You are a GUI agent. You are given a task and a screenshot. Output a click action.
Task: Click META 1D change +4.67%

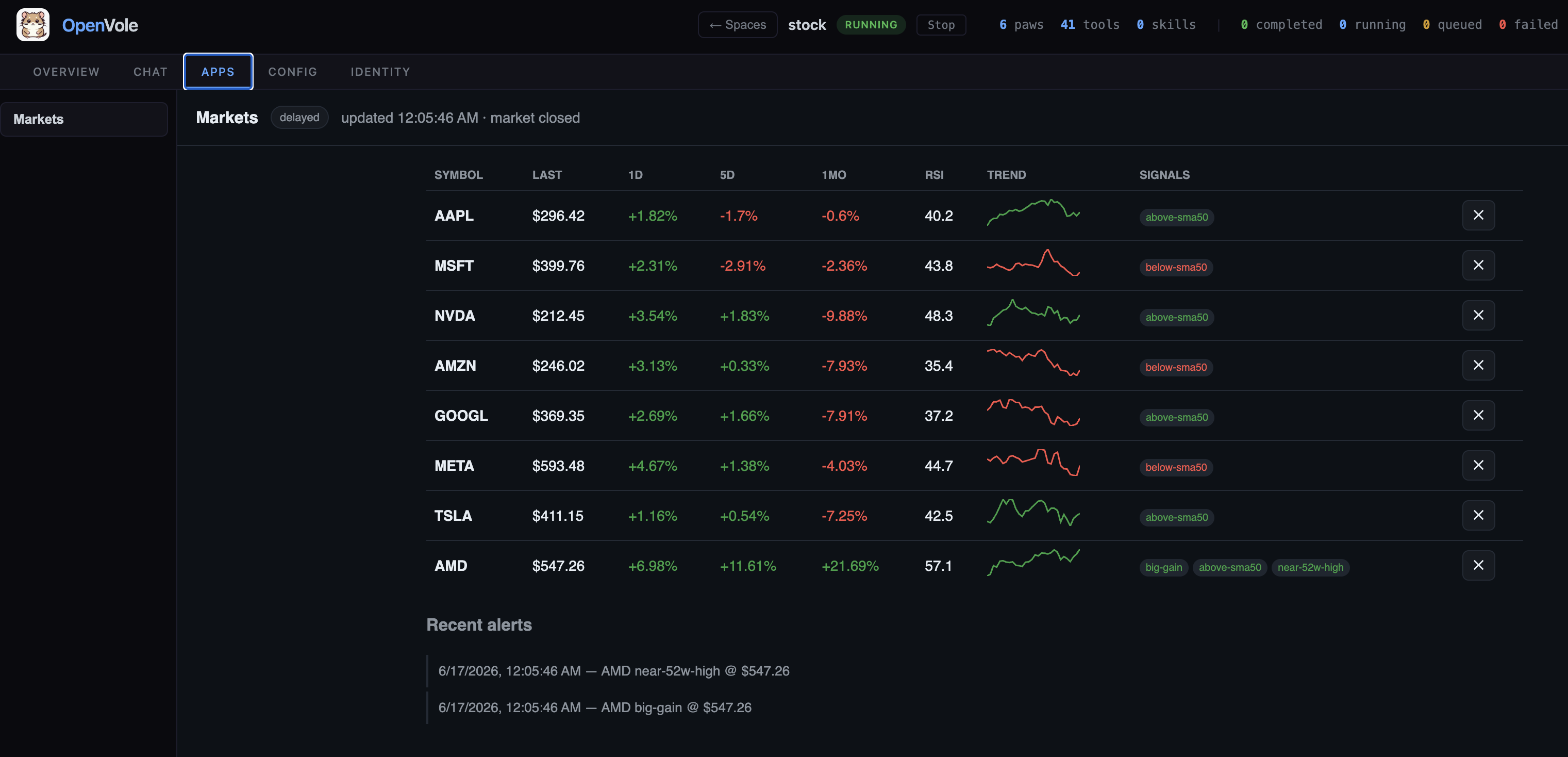652,466
